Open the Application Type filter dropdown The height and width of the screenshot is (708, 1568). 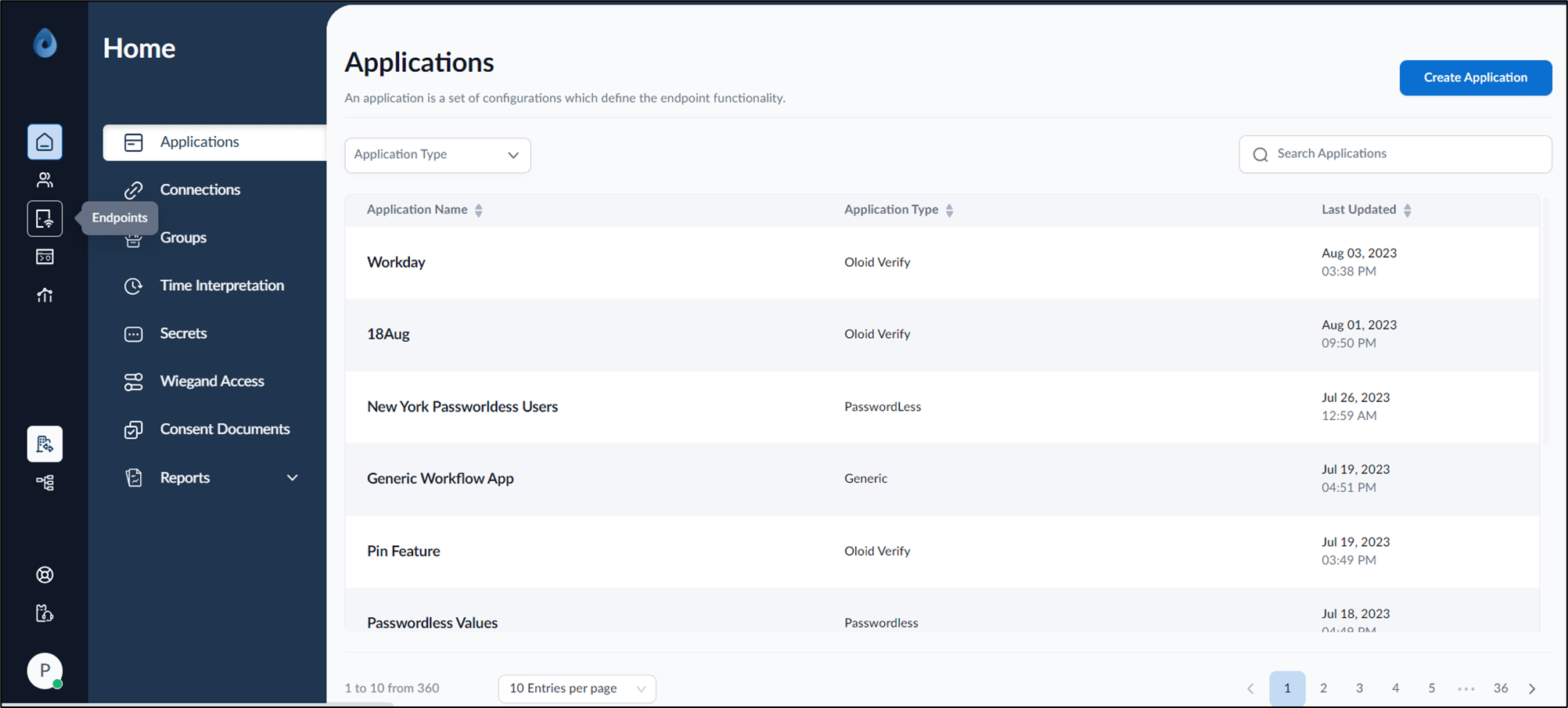click(x=437, y=155)
